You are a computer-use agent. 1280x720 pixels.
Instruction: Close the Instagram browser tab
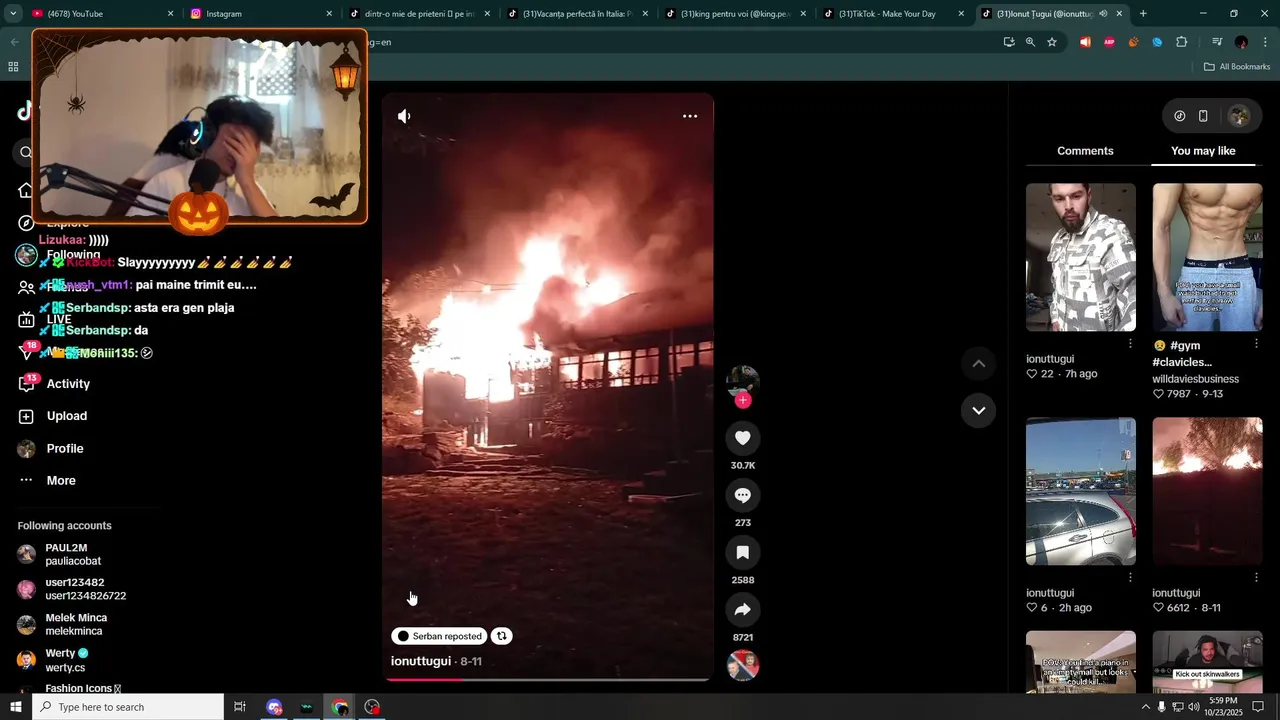click(329, 14)
